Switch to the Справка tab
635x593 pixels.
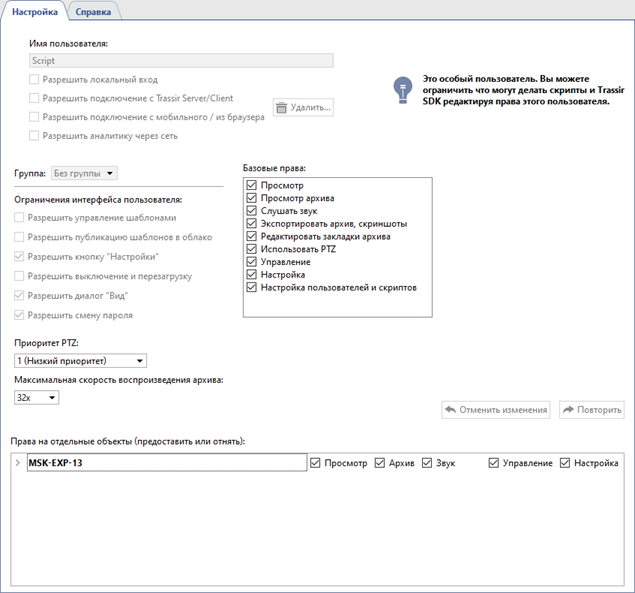(93, 10)
